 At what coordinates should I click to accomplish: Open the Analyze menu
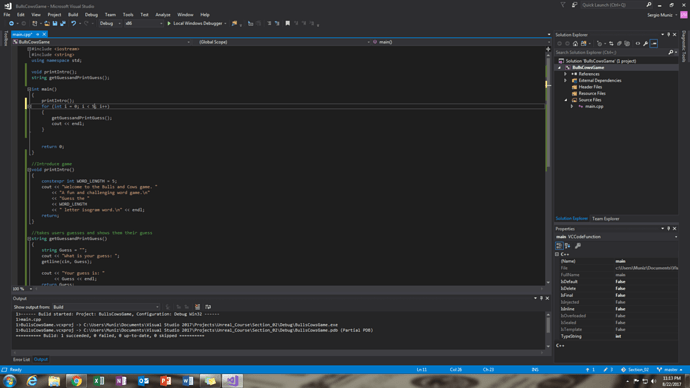coord(163,15)
